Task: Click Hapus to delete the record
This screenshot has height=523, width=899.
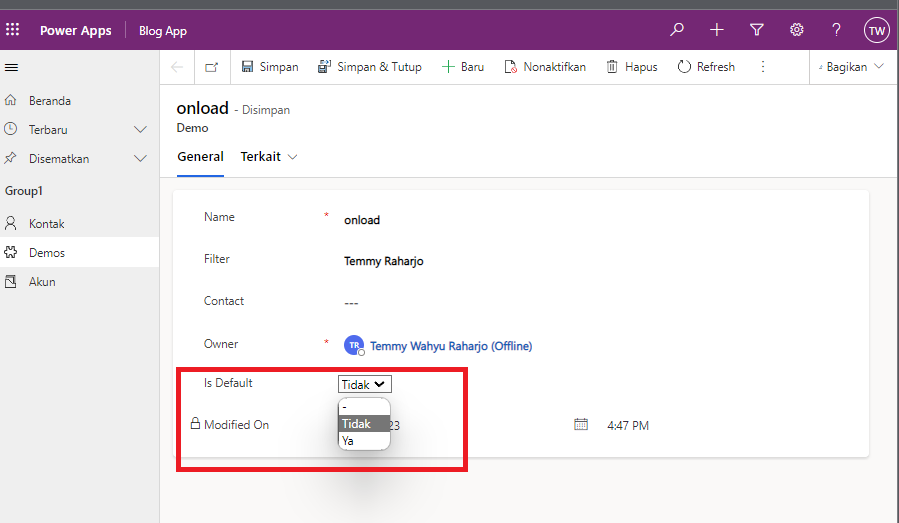Action: 632,67
